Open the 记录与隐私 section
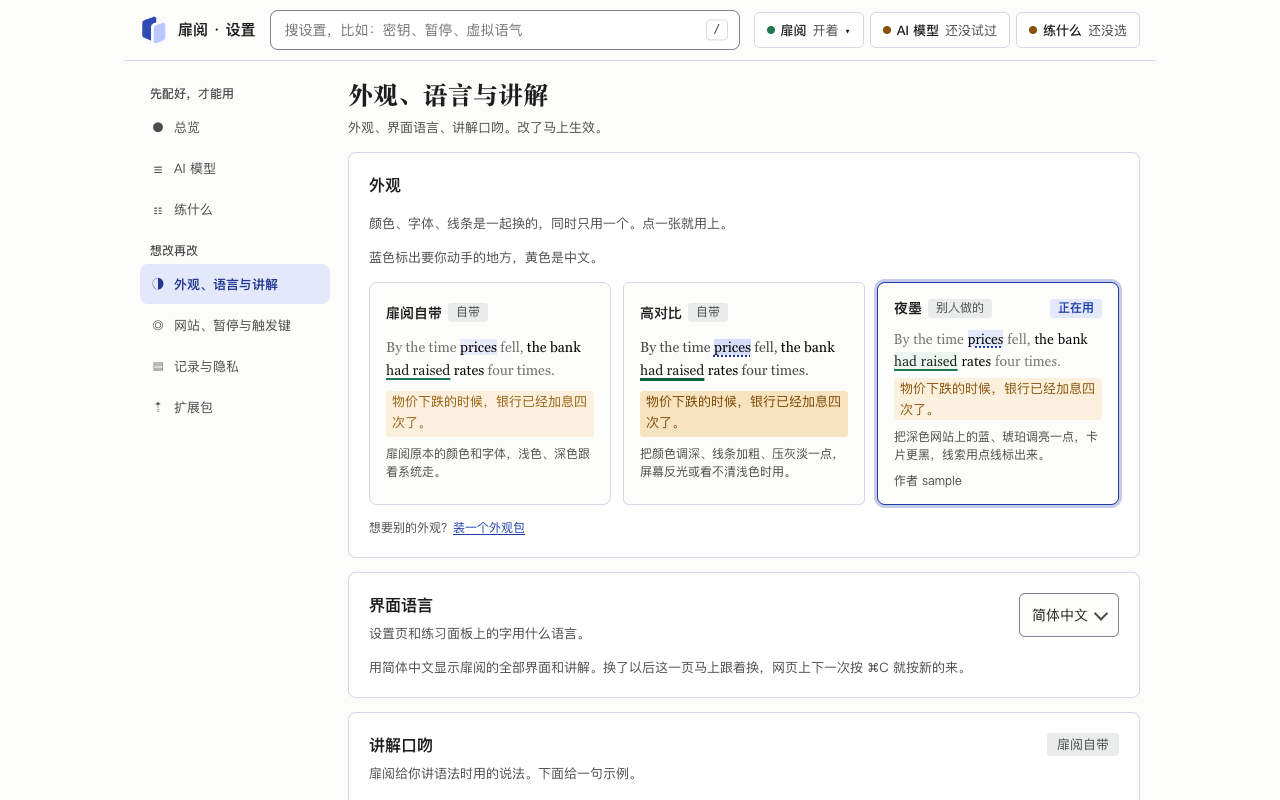 pos(235,366)
